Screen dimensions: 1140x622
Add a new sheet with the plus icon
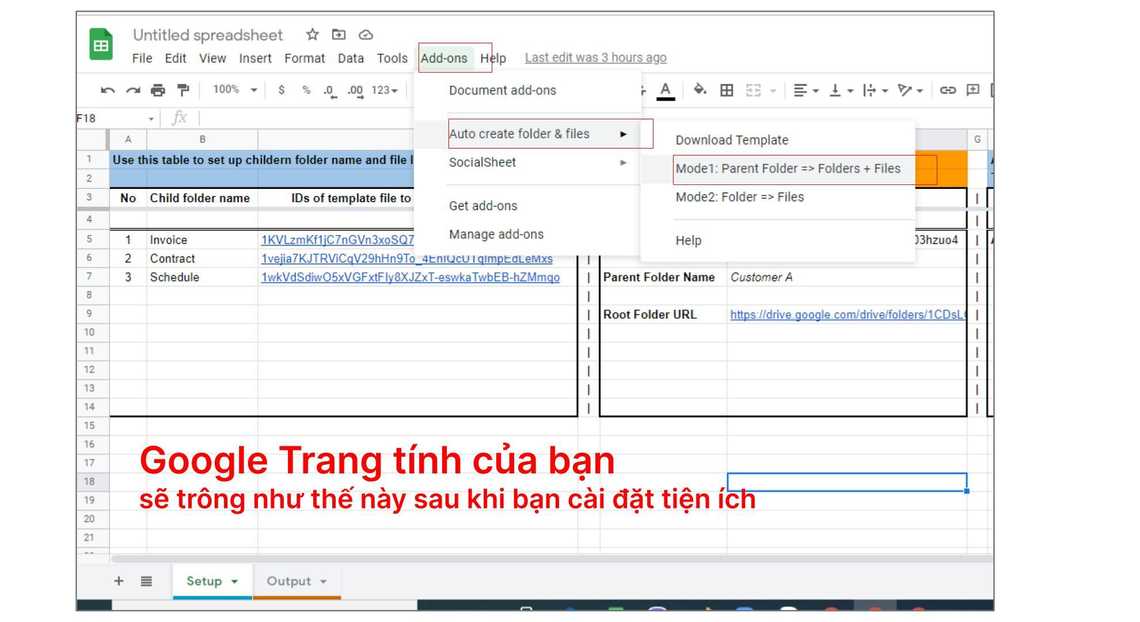point(119,581)
